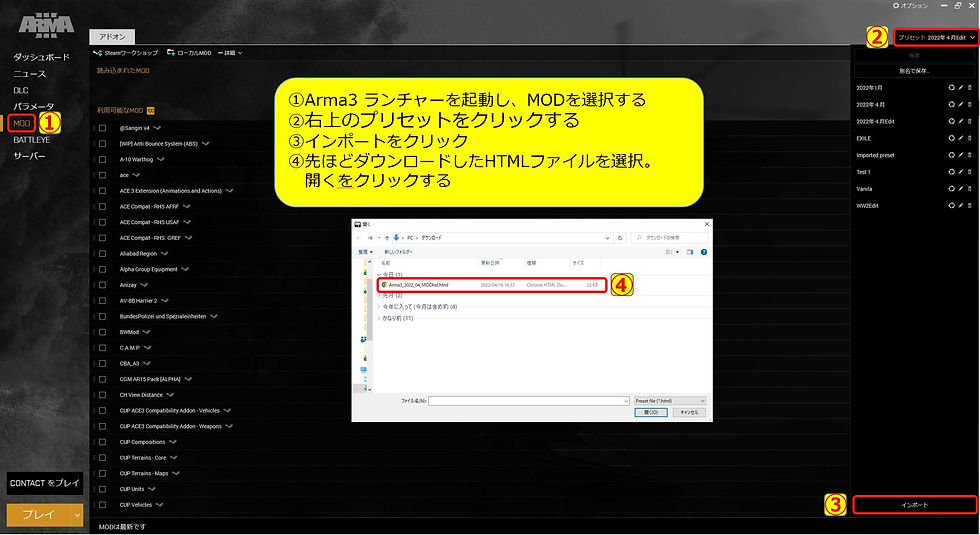Open the DLC section
Image resolution: width=980 pixels, height=535 pixels.
pyautogui.click(x=21, y=90)
